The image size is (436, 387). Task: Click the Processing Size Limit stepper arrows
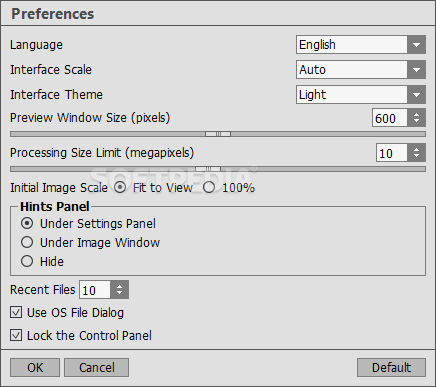coord(416,153)
